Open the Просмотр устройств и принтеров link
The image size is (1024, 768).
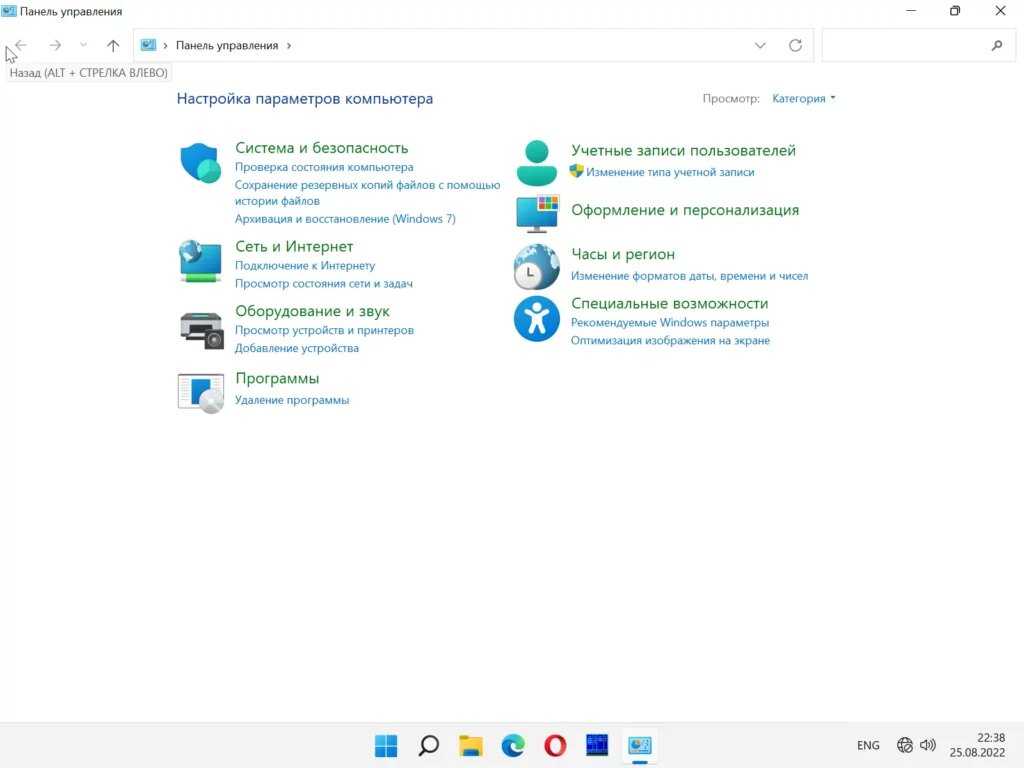point(324,330)
